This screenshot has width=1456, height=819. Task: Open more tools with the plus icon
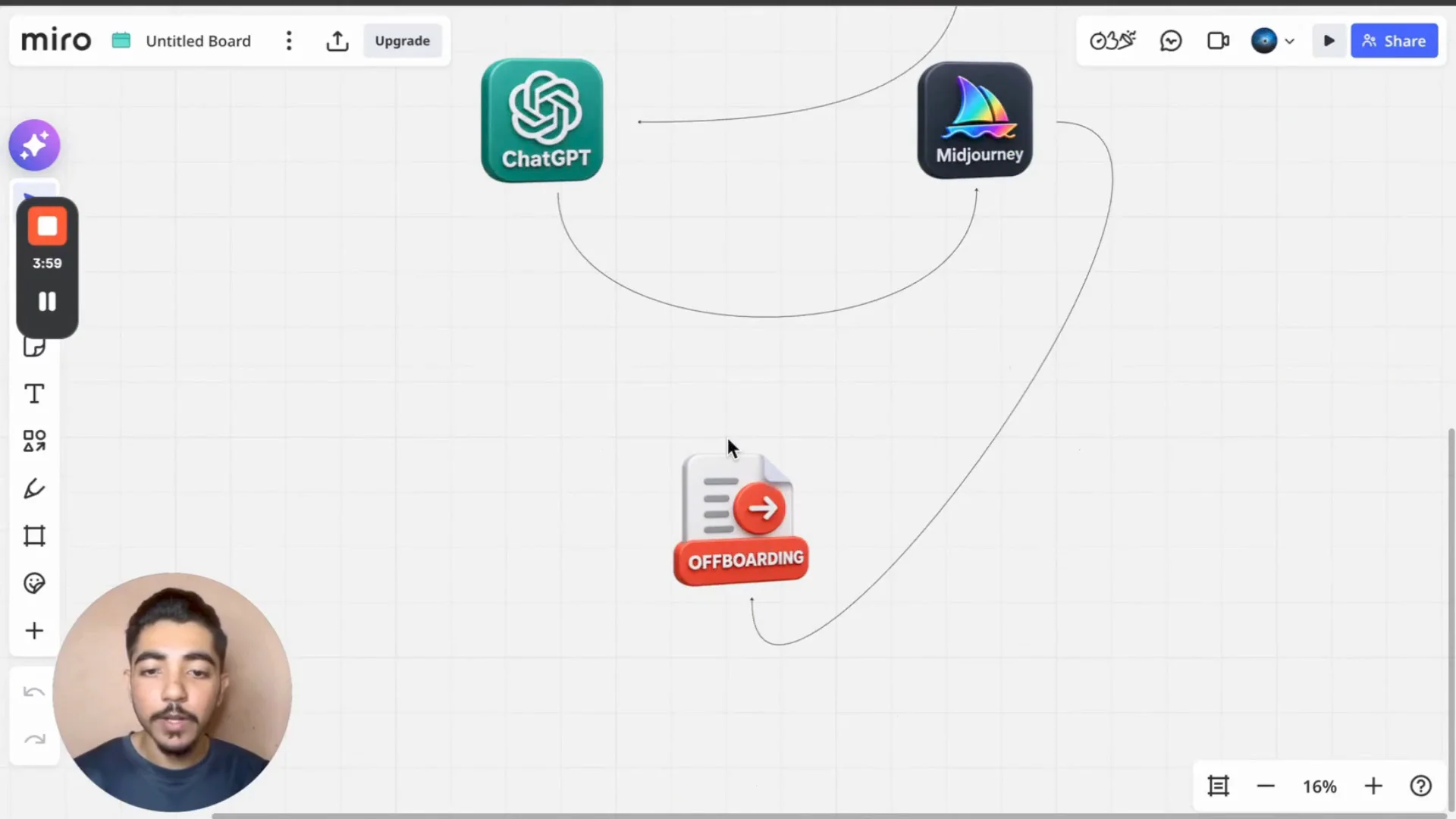[x=34, y=631]
